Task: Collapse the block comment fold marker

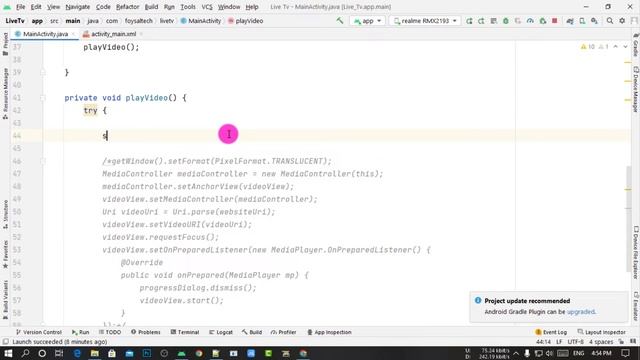Action: tap(43, 161)
